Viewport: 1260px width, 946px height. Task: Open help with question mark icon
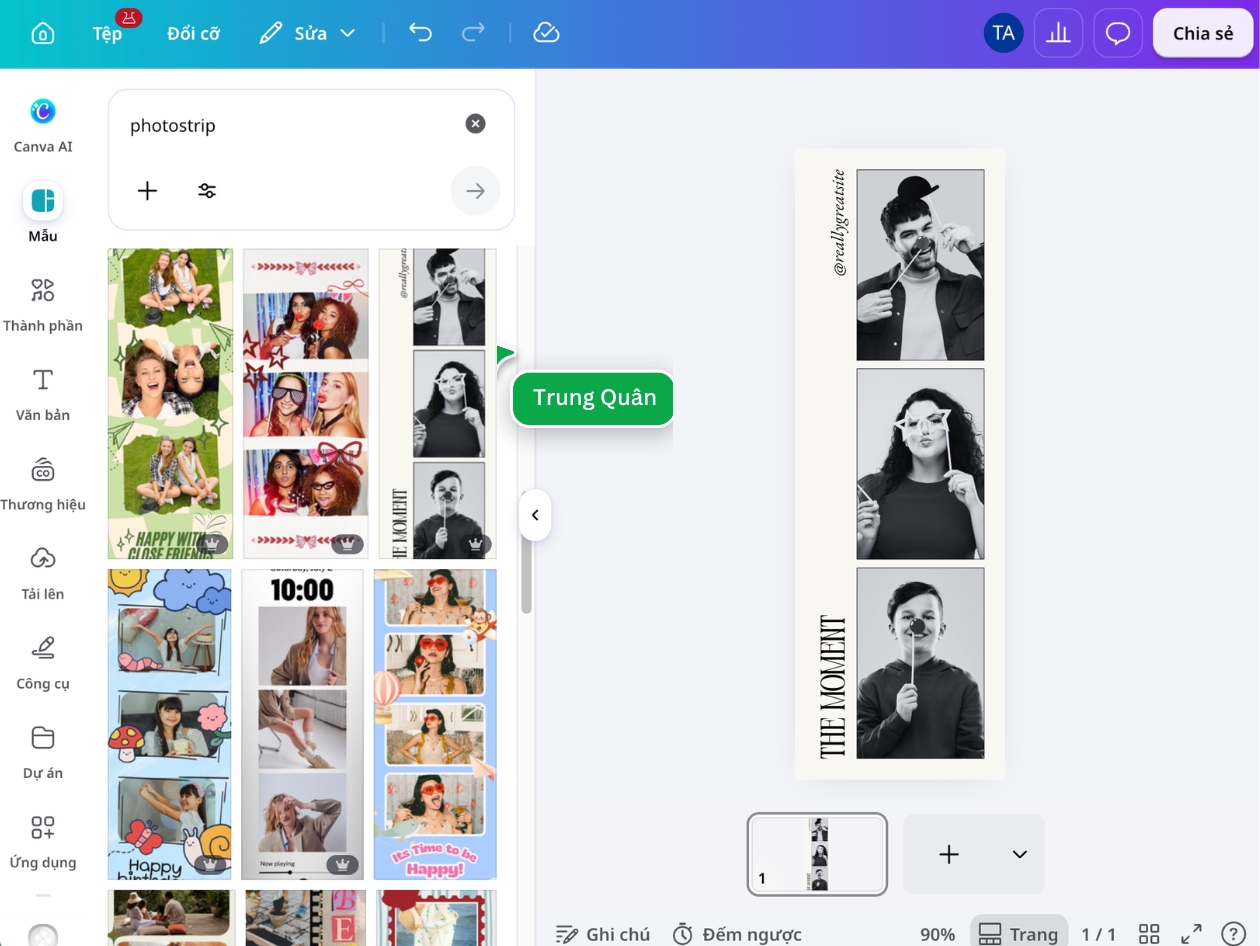1232,934
